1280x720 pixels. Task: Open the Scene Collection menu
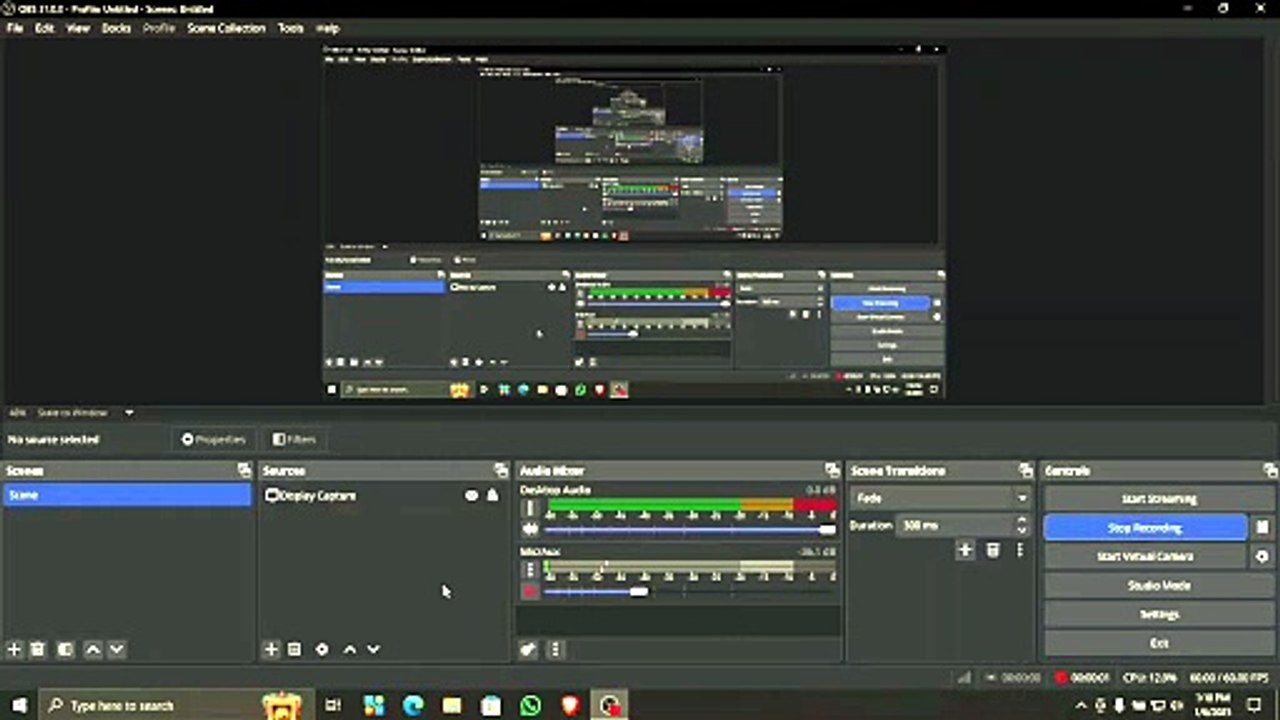(x=227, y=28)
